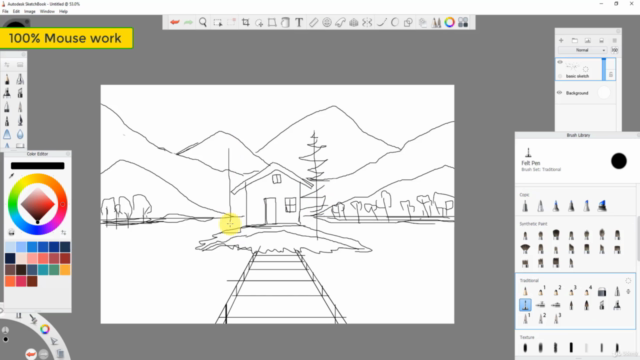Open the Color Editor wheel toolbar icon
Screen dimensions: 640x360
tap(449, 22)
